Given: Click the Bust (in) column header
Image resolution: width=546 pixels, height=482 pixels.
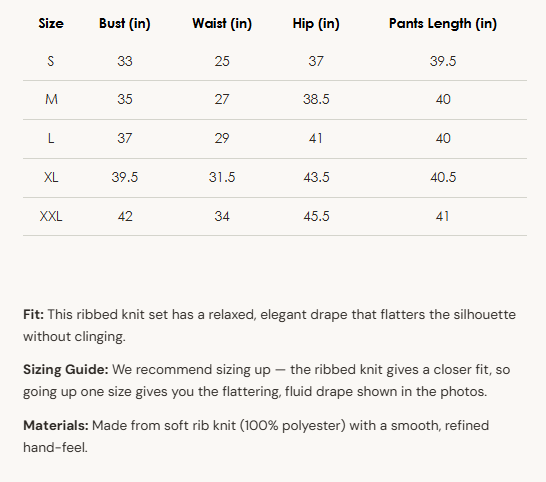Looking at the screenshot, I should point(125,24).
